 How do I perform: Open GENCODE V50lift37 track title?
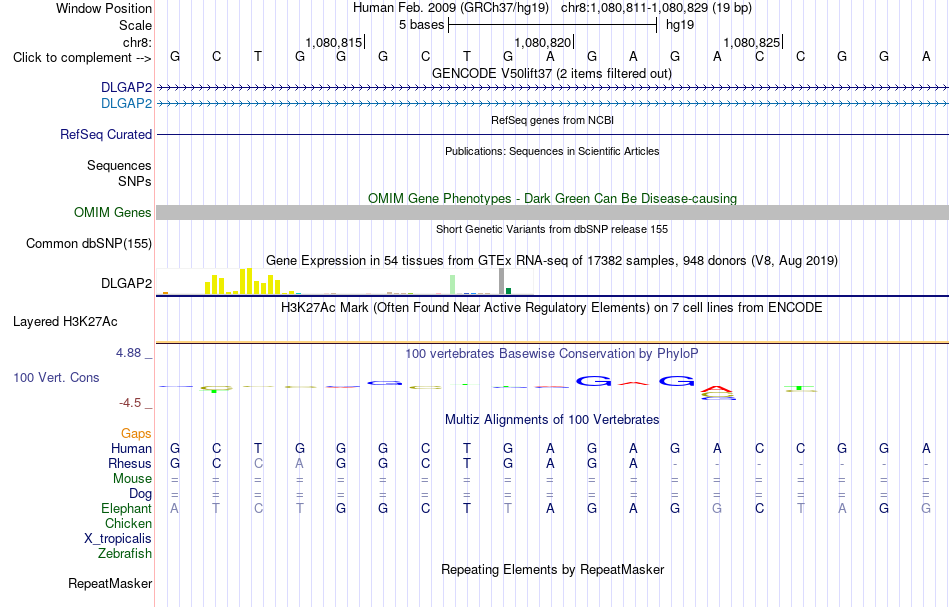[552, 74]
